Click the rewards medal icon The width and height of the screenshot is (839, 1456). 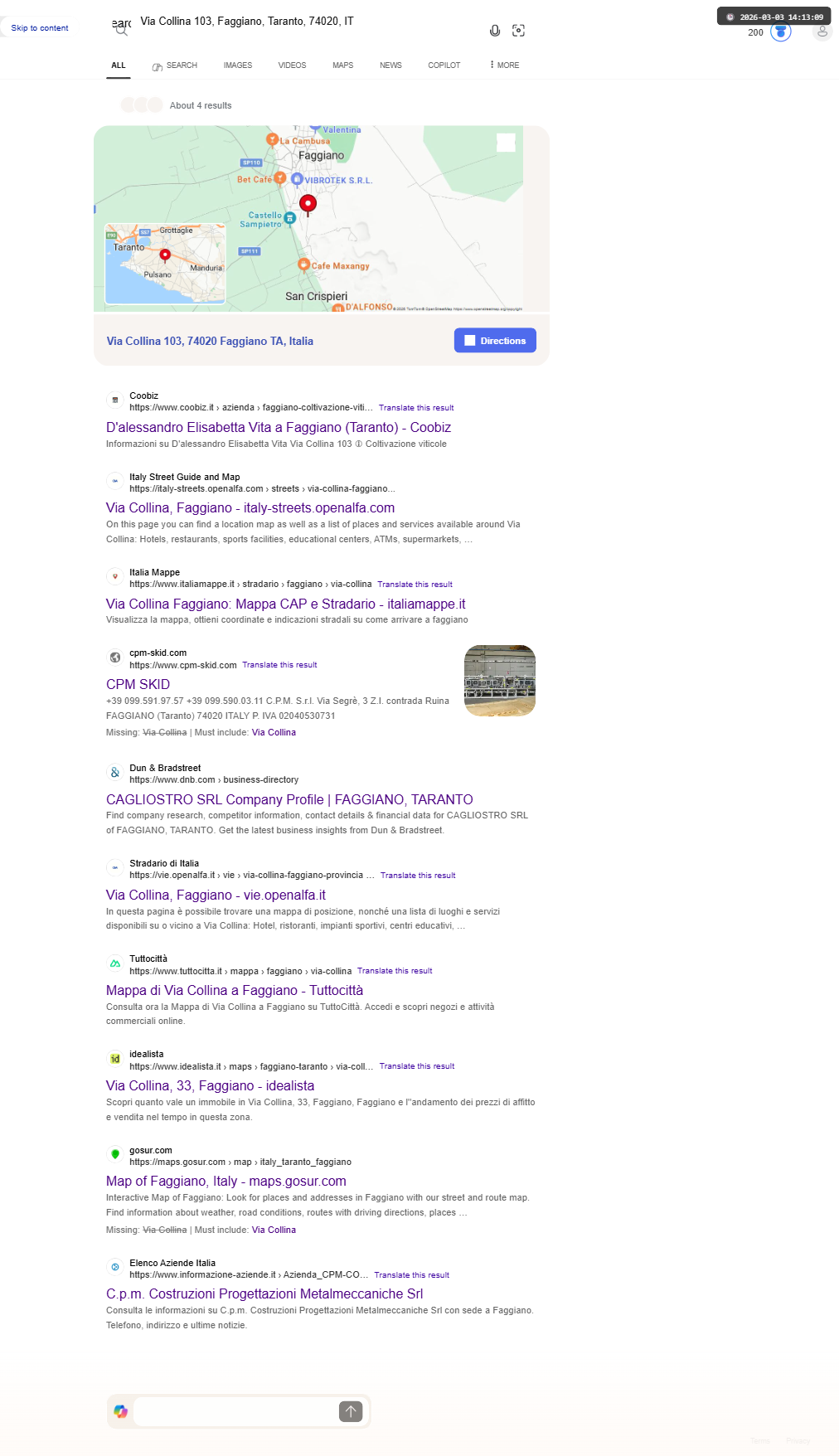tap(781, 32)
